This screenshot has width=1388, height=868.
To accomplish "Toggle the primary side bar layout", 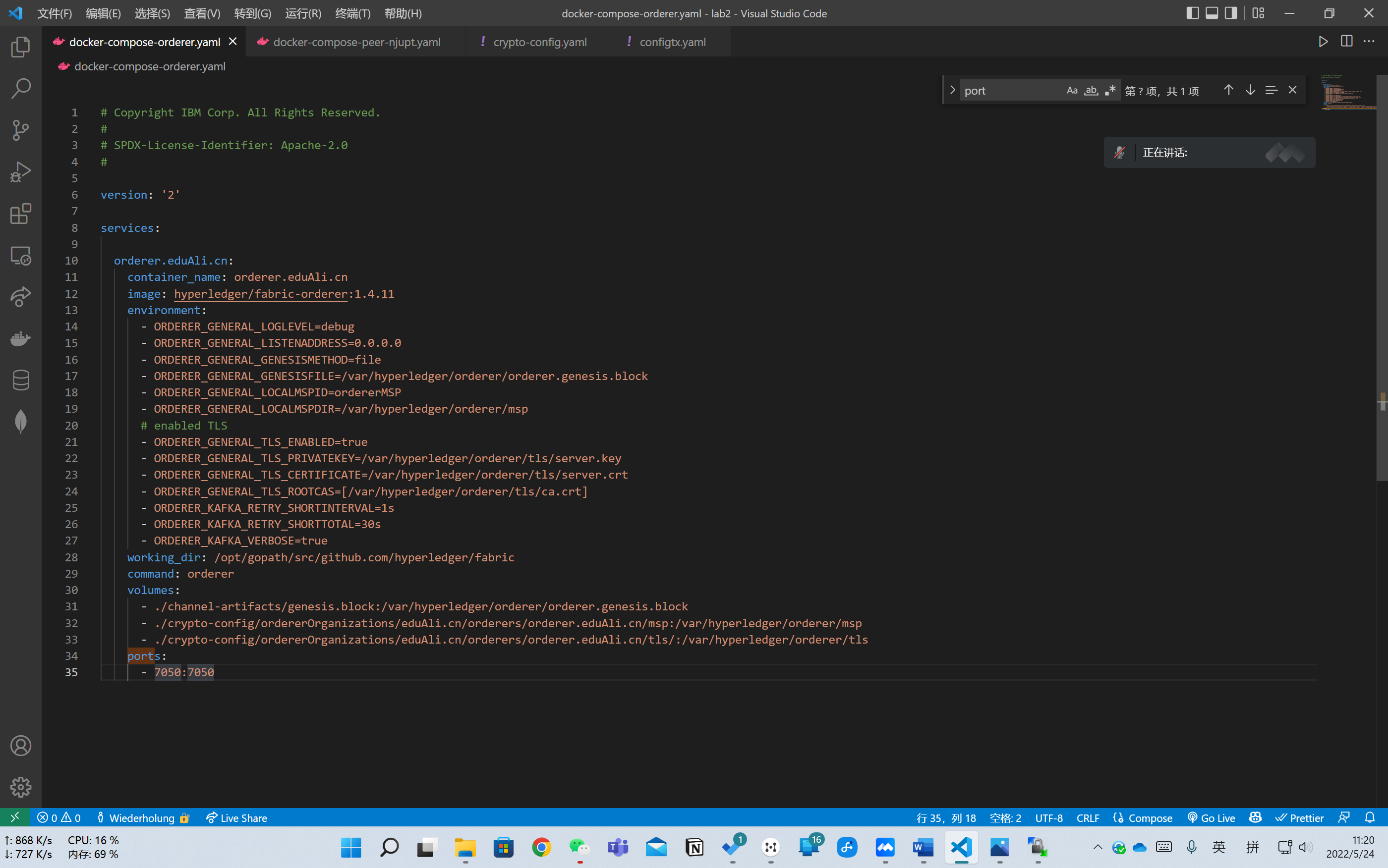I will [x=1193, y=12].
